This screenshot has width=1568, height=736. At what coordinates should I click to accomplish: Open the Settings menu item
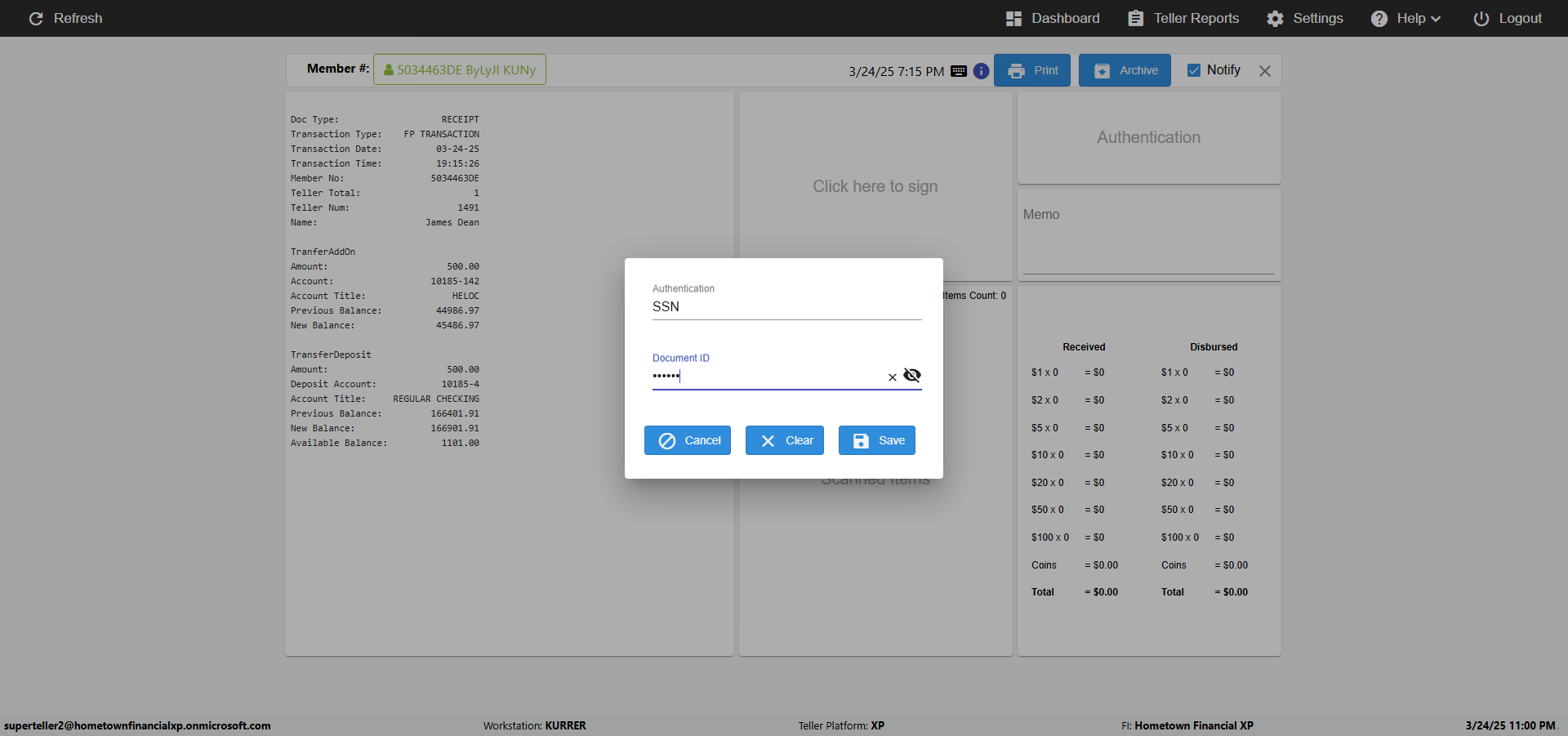click(1305, 18)
